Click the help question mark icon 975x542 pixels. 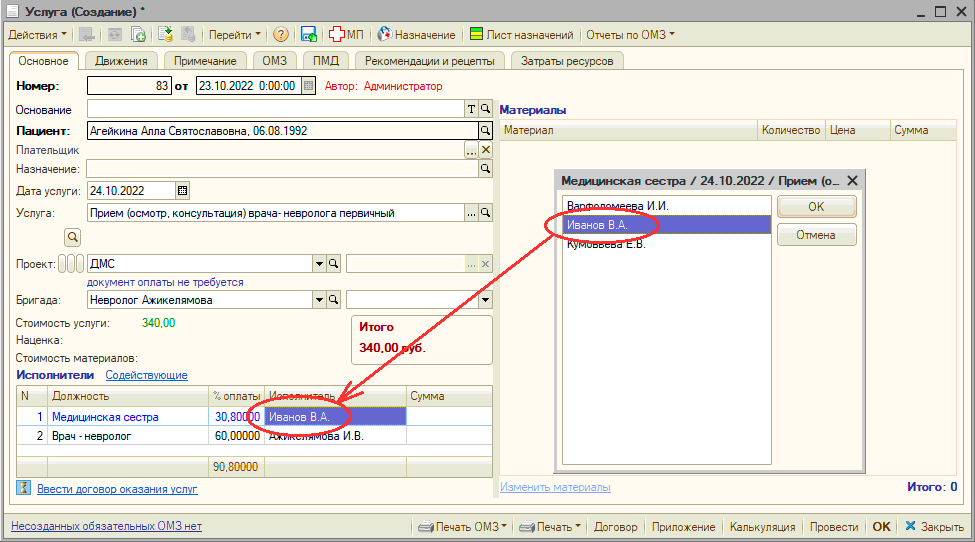point(280,34)
